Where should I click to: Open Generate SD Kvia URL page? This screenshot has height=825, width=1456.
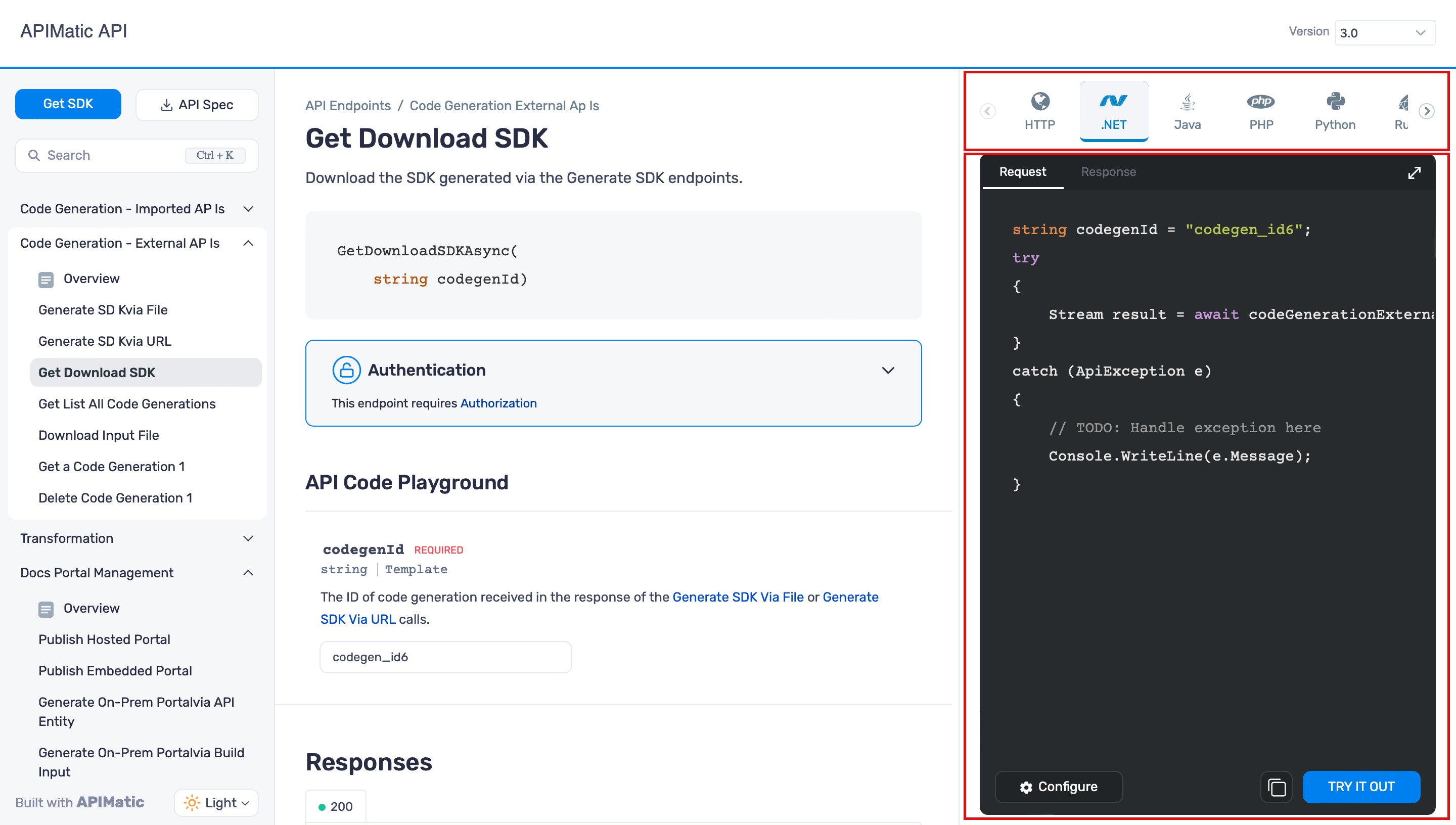(105, 341)
